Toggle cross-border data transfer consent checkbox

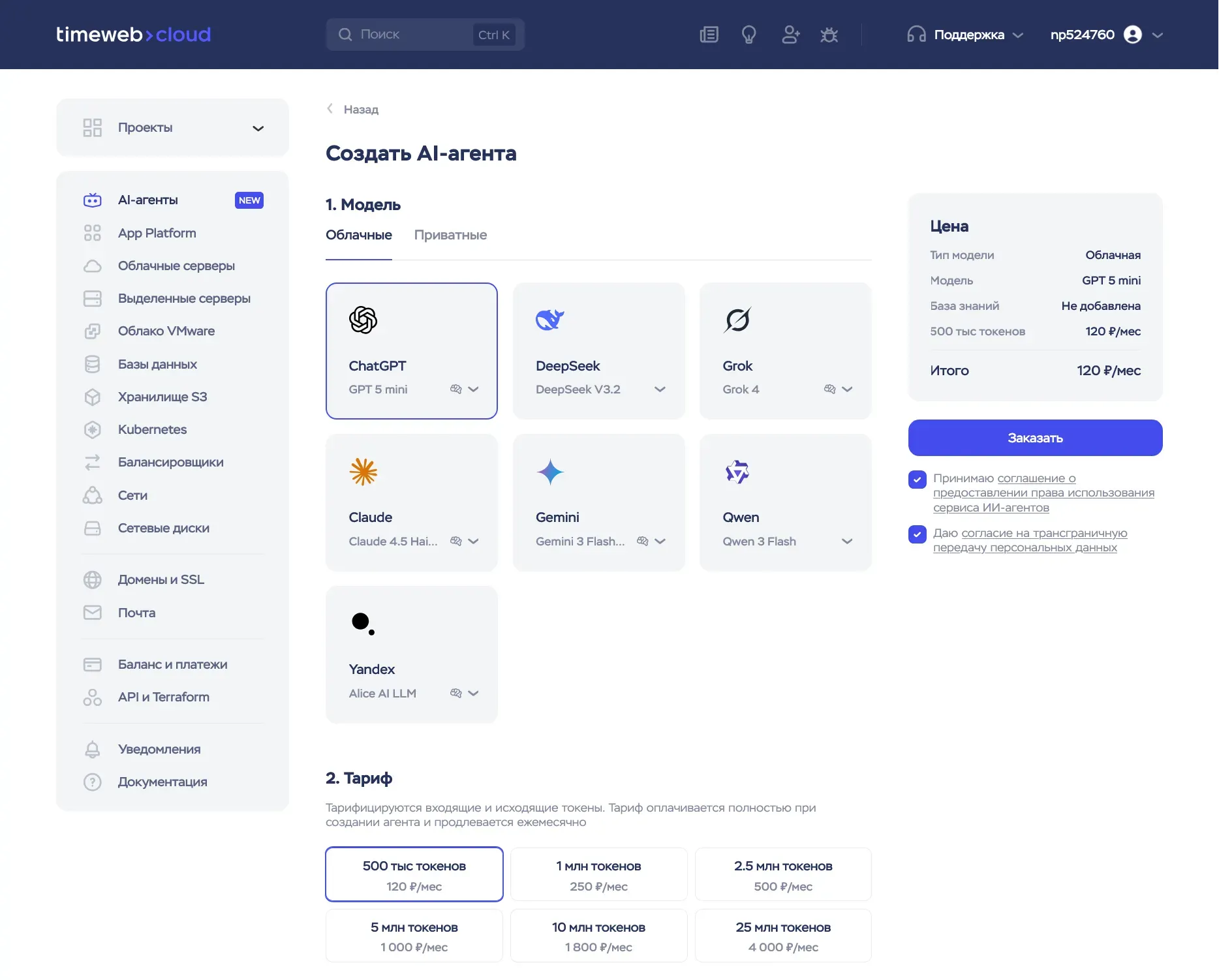[x=917, y=534]
